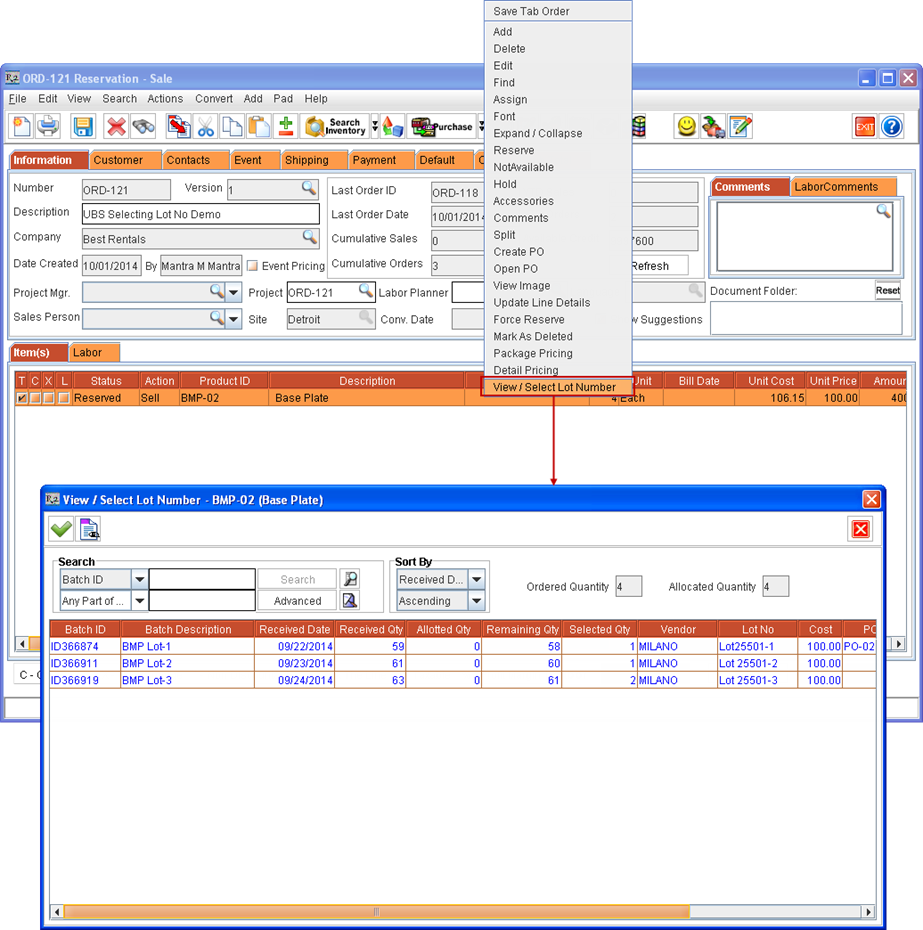Switch to the Shipping tab
The height and width of the screenshot is (930, 923).
tap(306, 160)
